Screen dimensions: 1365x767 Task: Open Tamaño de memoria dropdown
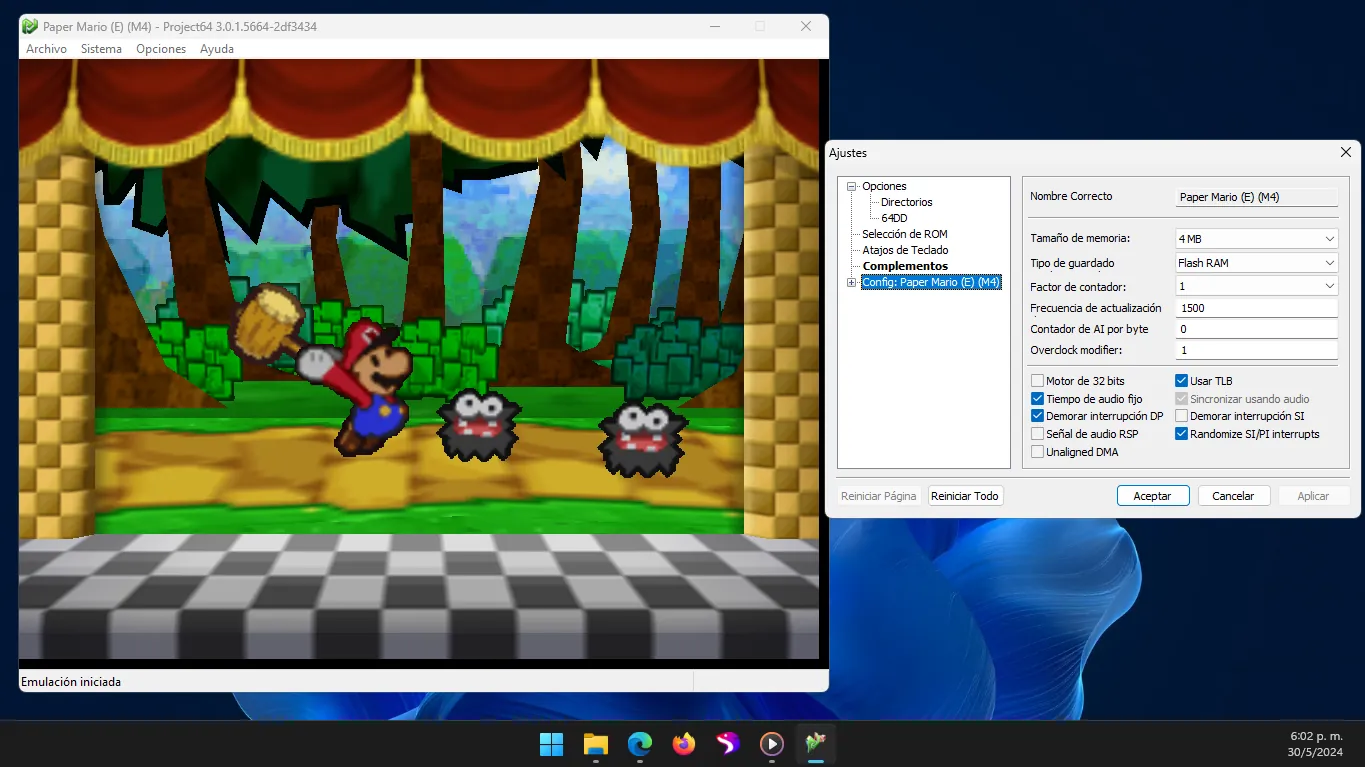tap(1256, 239)
